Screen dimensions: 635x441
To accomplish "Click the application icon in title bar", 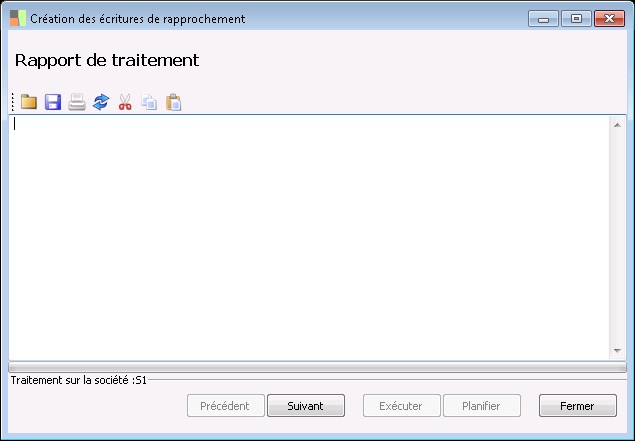I will click(18, 18).
